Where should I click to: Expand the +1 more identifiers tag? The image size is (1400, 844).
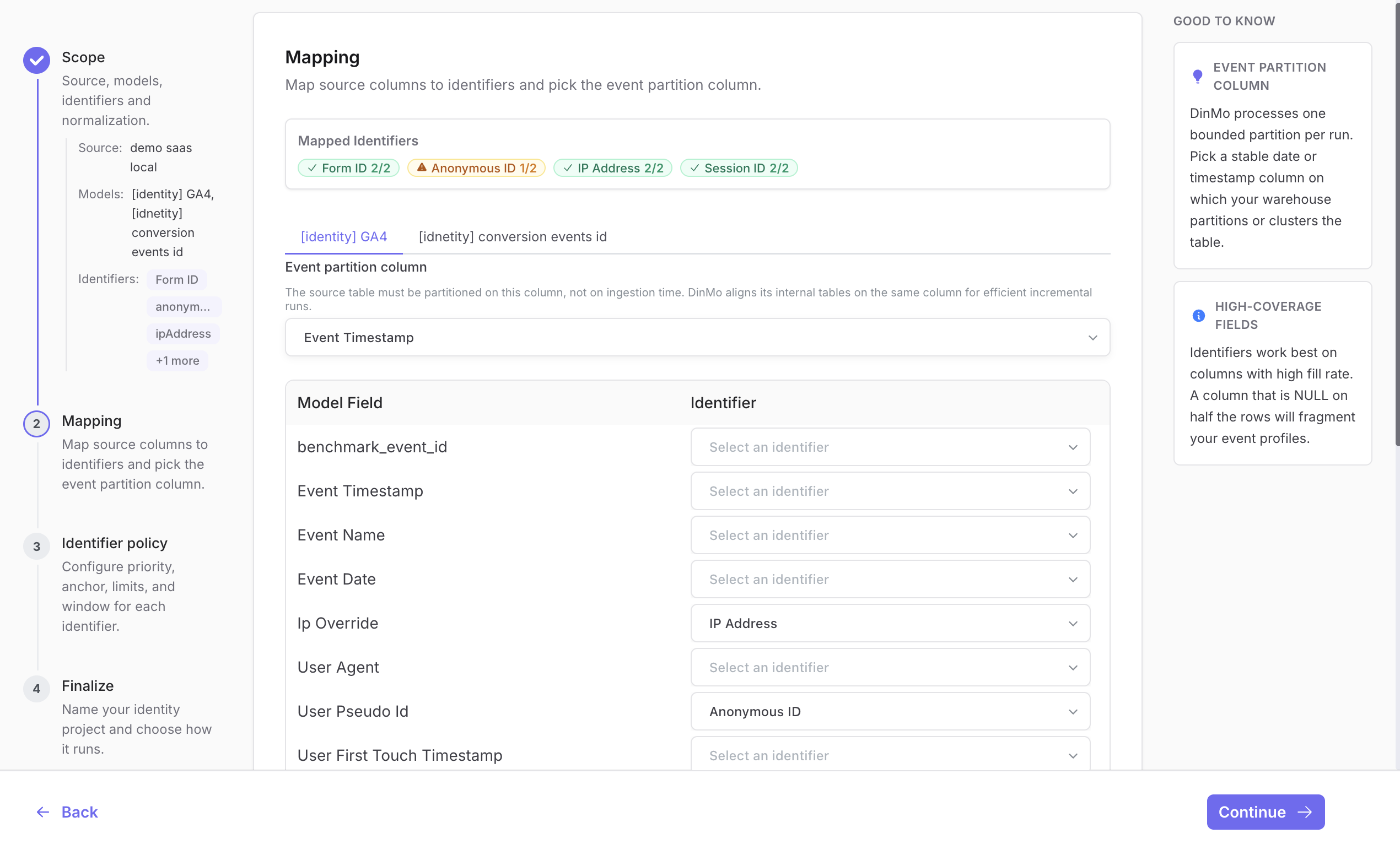pos(177,361)
